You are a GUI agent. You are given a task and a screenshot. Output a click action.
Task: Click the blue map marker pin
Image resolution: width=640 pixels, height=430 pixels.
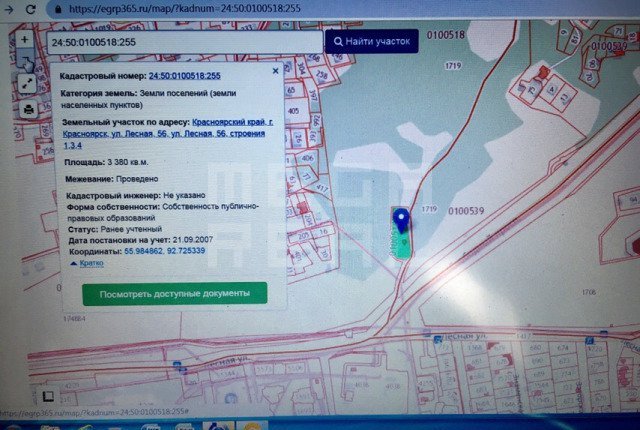click(x=402, y=220)
